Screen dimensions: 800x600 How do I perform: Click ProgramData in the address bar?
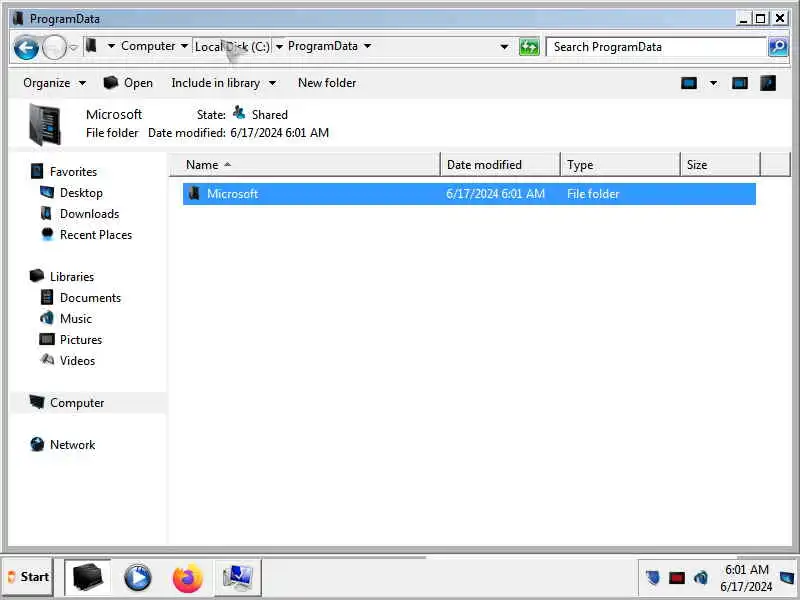[x=322, y=46]
